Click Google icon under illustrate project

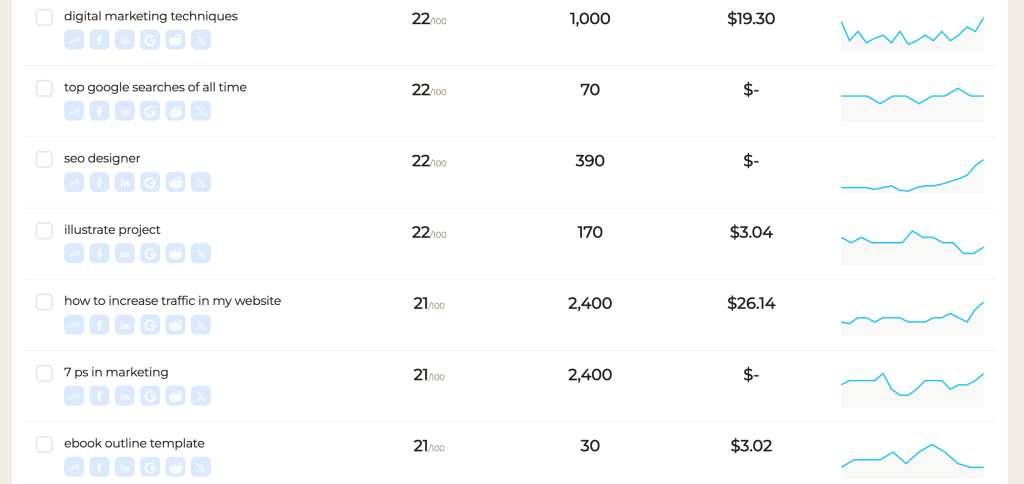pyautogui.click(x=150, y=253)
